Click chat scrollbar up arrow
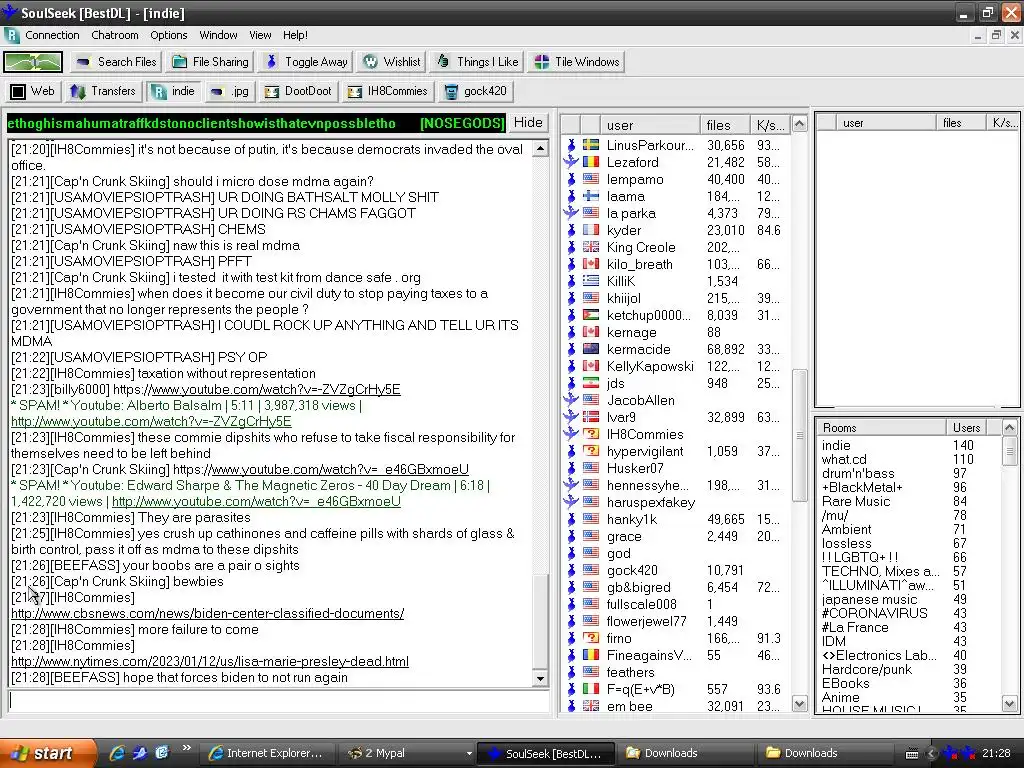This screenshot has width=1024, height=768. tap(540, 149)
